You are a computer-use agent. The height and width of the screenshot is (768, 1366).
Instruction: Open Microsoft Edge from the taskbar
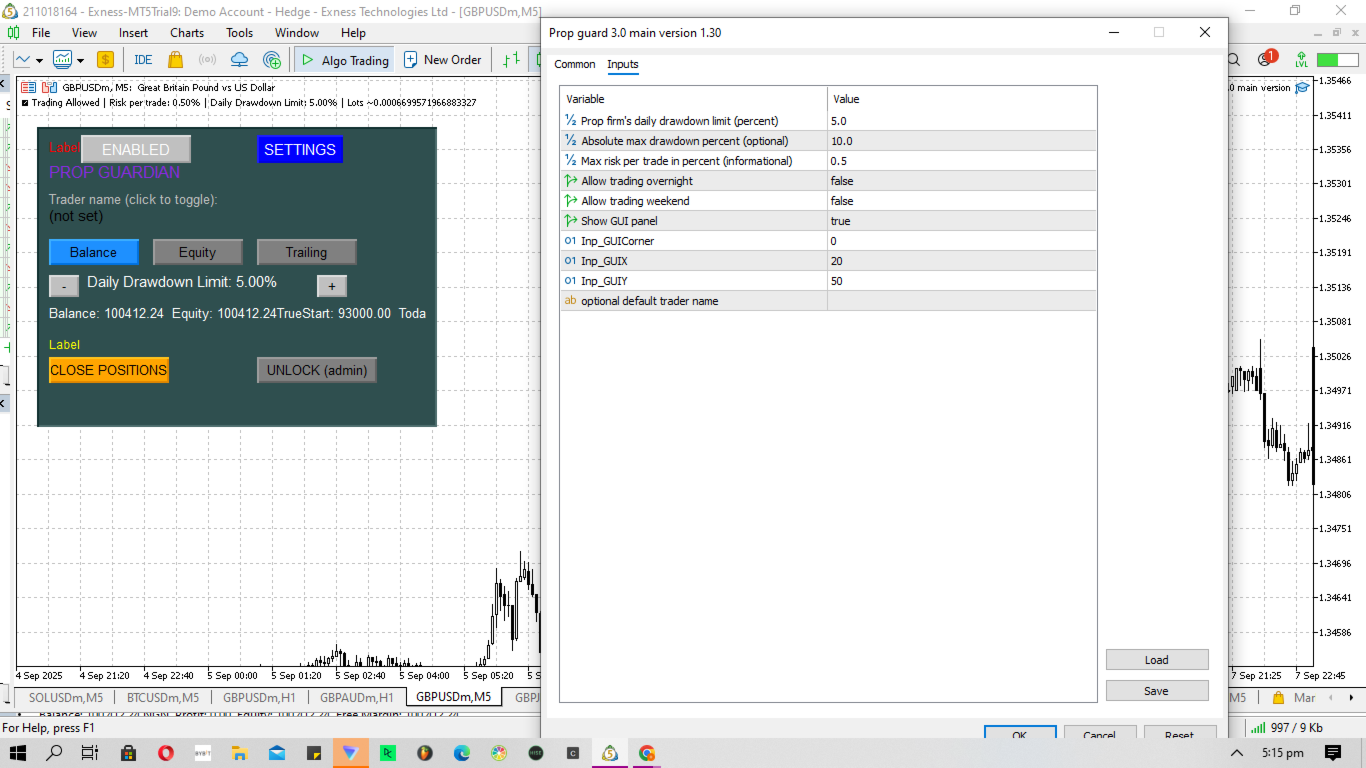point(461,753)
